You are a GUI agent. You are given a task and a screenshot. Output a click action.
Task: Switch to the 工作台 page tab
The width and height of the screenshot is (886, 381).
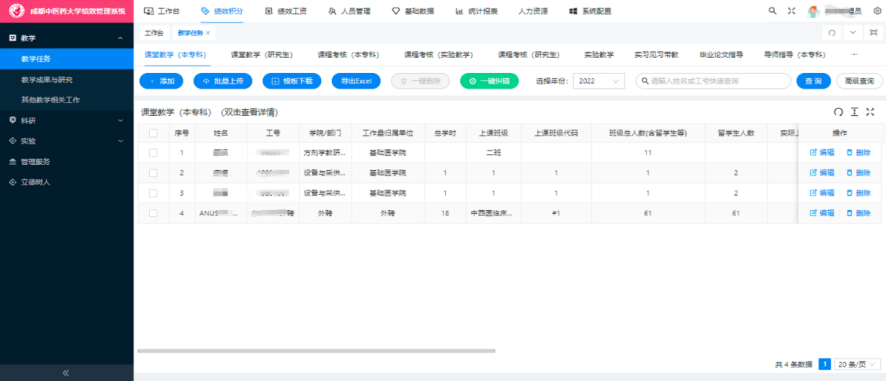click(154, 33)
